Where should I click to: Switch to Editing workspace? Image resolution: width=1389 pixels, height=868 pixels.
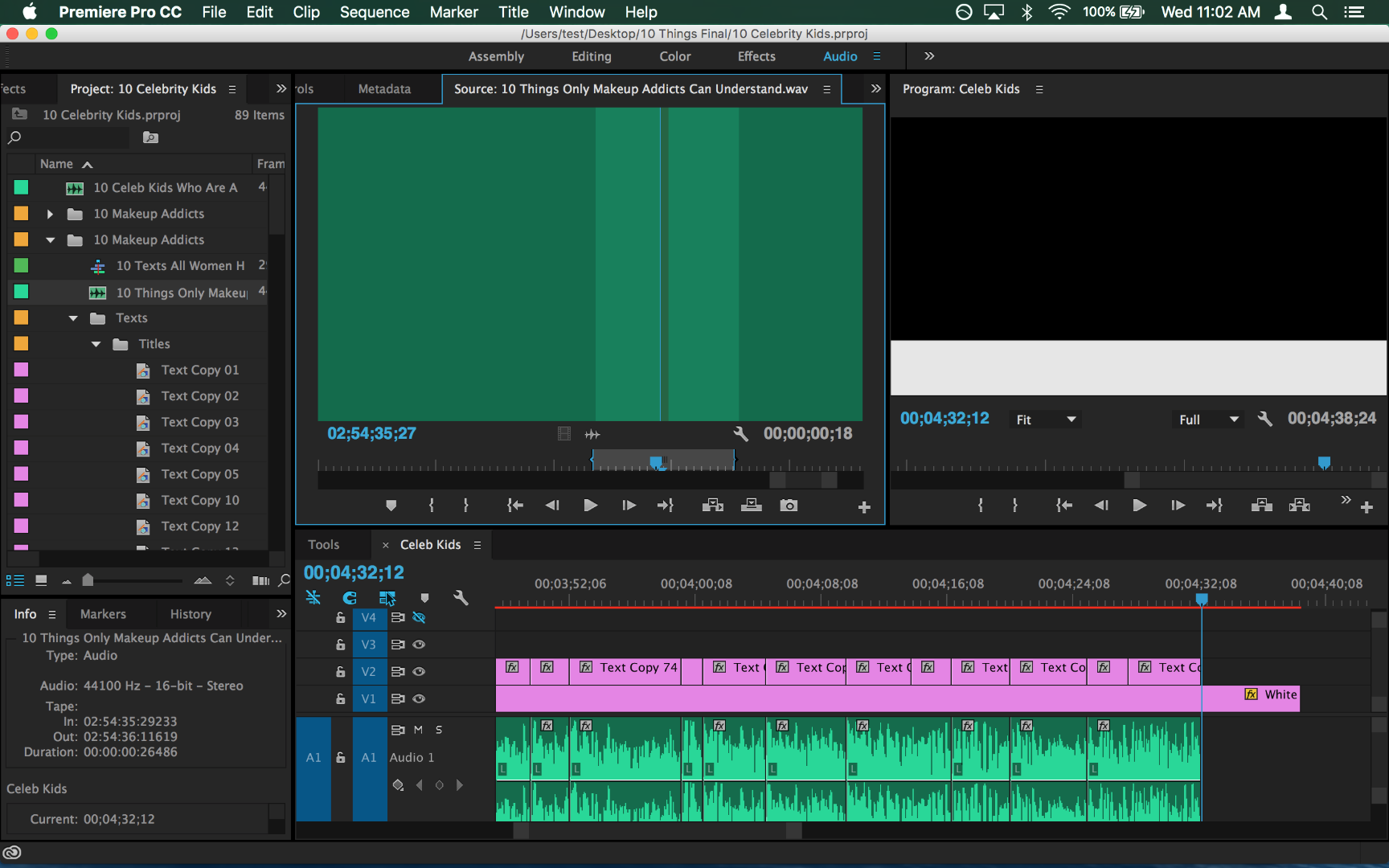coord(592,56)
